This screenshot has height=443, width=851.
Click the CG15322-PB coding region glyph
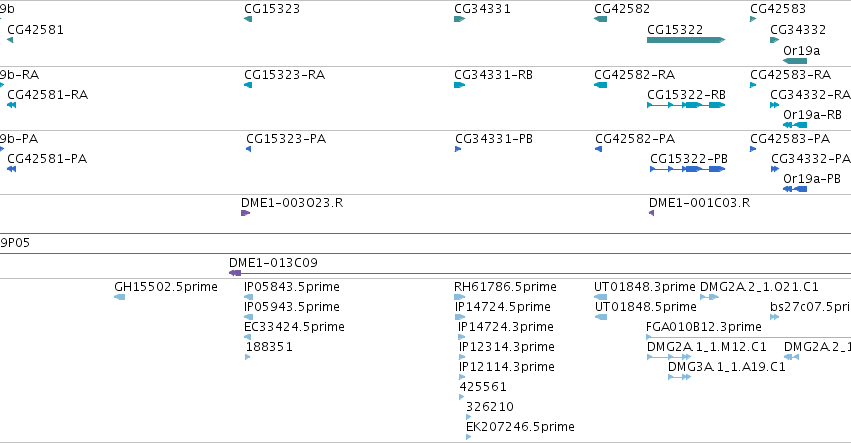[688, 169]
